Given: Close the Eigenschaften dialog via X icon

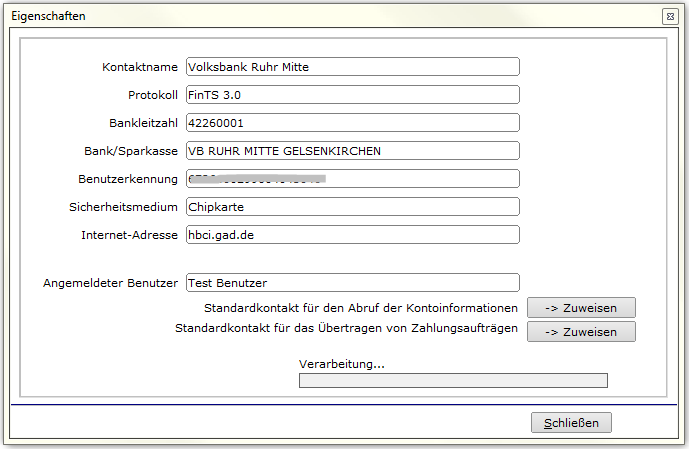Looking at the screenshot, I should [x=670, y=17].
